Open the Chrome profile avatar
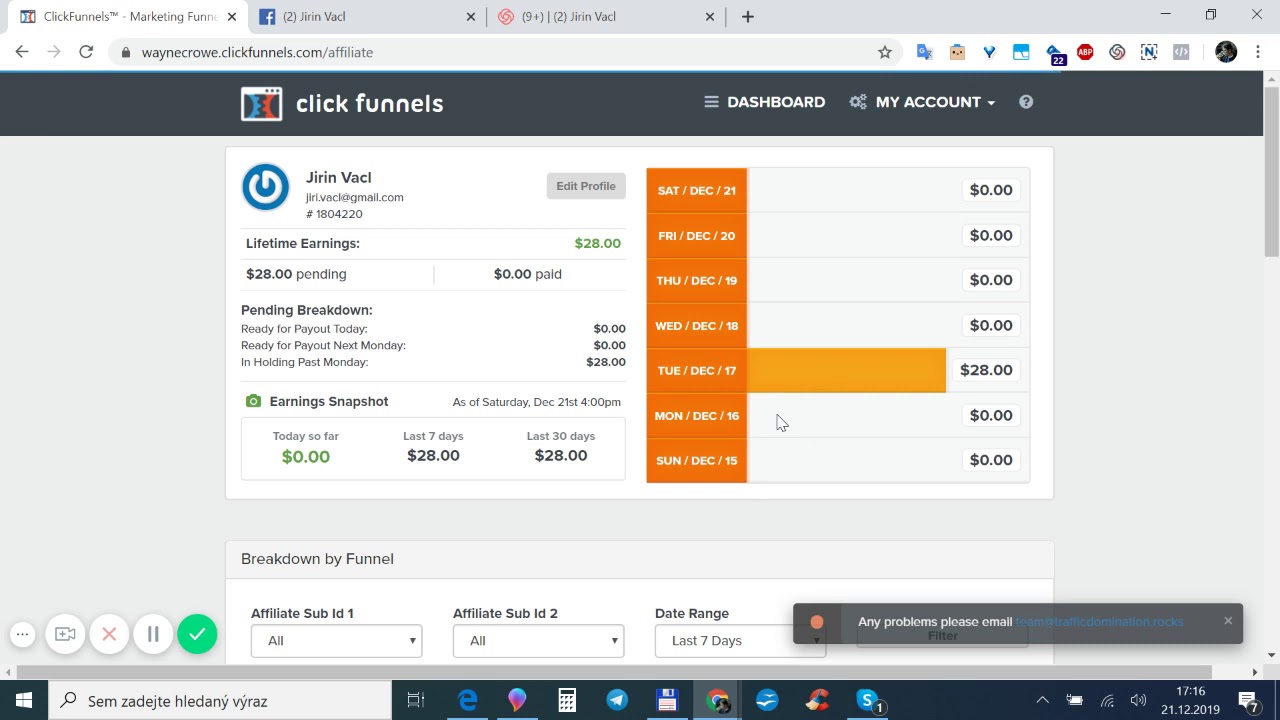The image size is (1280, 720). [x=1226, y=52]
